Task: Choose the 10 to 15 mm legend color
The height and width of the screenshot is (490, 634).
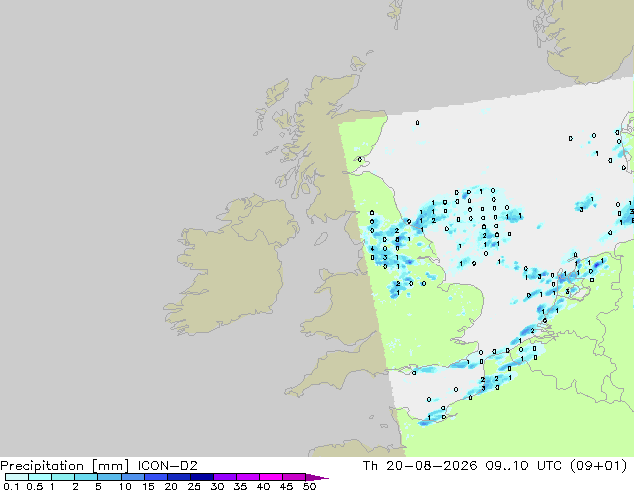Action: point(132,477)
